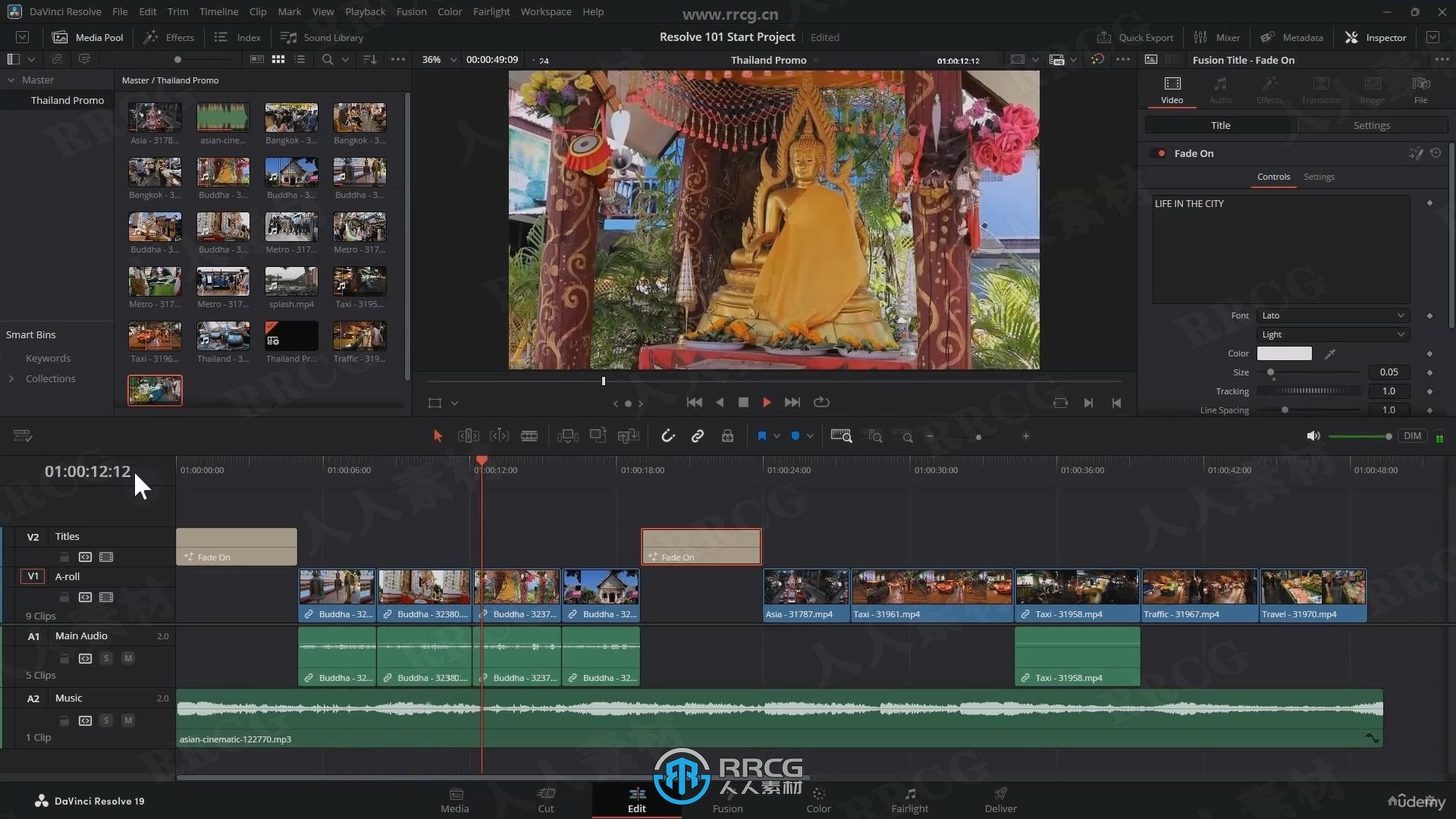Switch media pool to list view
1456x819 pixels.
[300, 59]
